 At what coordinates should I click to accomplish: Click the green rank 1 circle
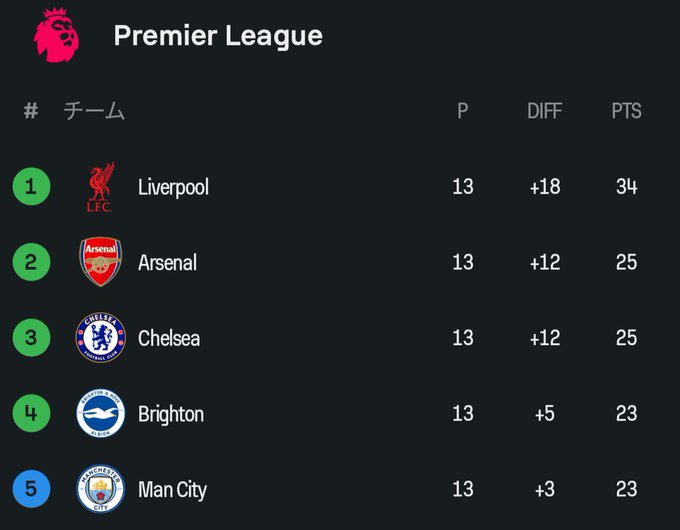pos(31,186)
